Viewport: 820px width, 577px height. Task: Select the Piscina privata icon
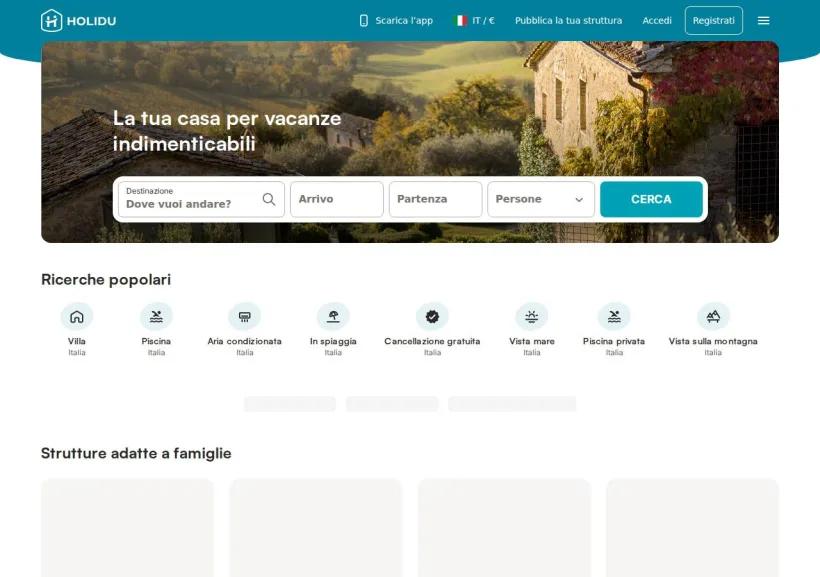coord(614,316)
